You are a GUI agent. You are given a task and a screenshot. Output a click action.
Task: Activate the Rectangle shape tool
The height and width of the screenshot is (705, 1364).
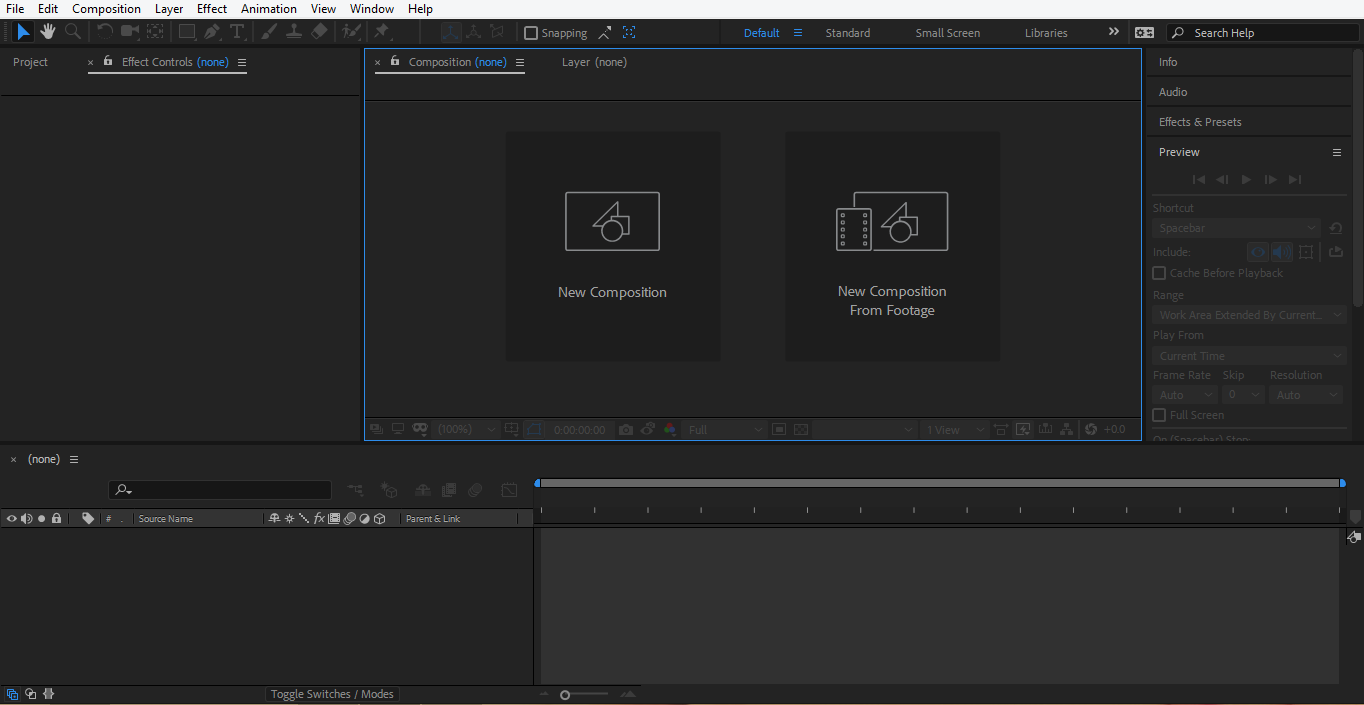[x=187, y=32]
